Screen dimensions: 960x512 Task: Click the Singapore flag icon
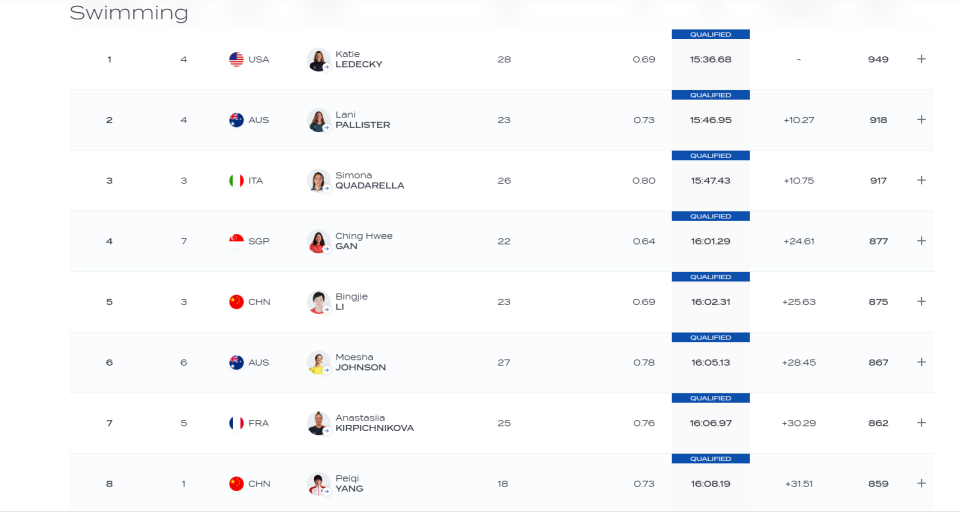click(x=236, y=241)
